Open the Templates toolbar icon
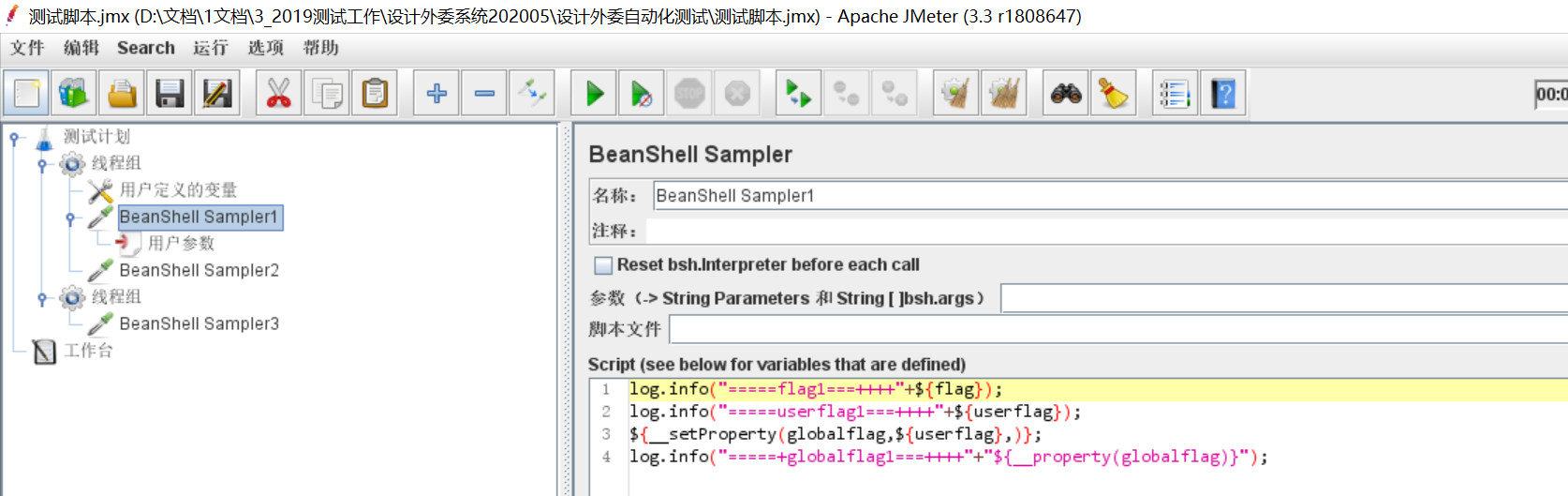The width and height of the screenshot is (1568, 496). click(74, 93)
